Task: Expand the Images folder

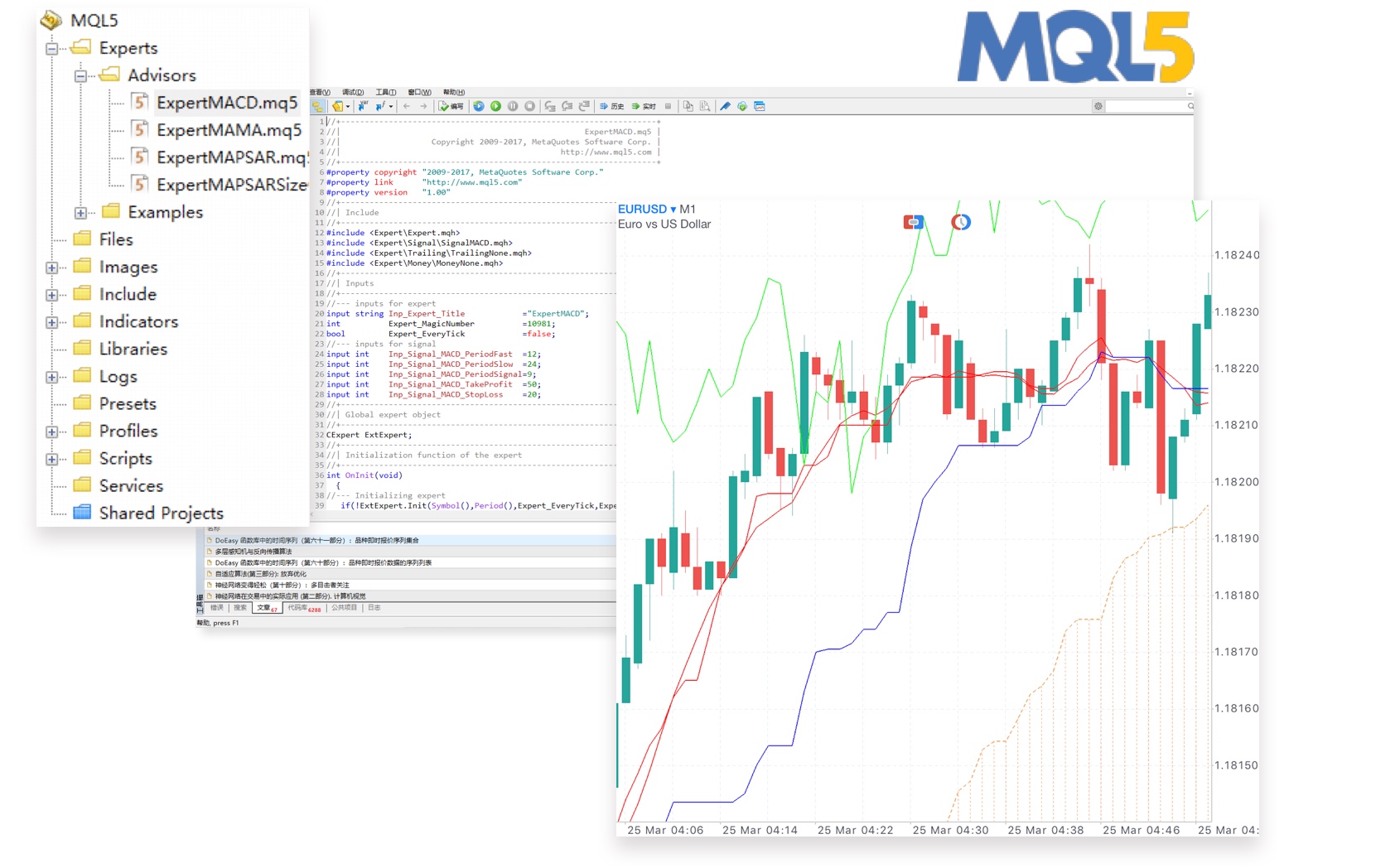Action: tap(51, 268)
